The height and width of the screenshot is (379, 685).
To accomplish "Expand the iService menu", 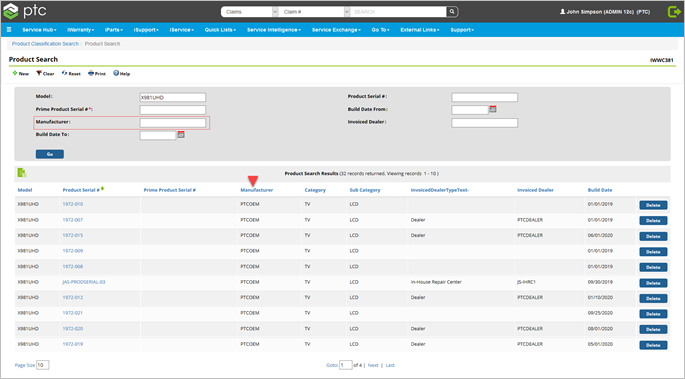I will [x=182, y=30].
